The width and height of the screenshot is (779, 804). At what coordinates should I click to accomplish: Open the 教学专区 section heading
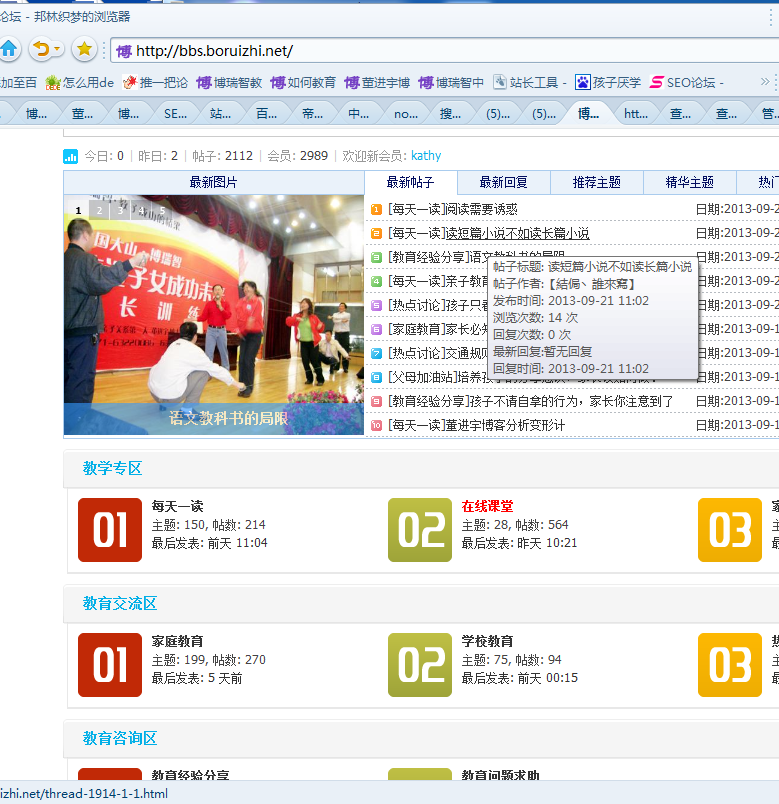pyautogui.click(x=112, y=468)
